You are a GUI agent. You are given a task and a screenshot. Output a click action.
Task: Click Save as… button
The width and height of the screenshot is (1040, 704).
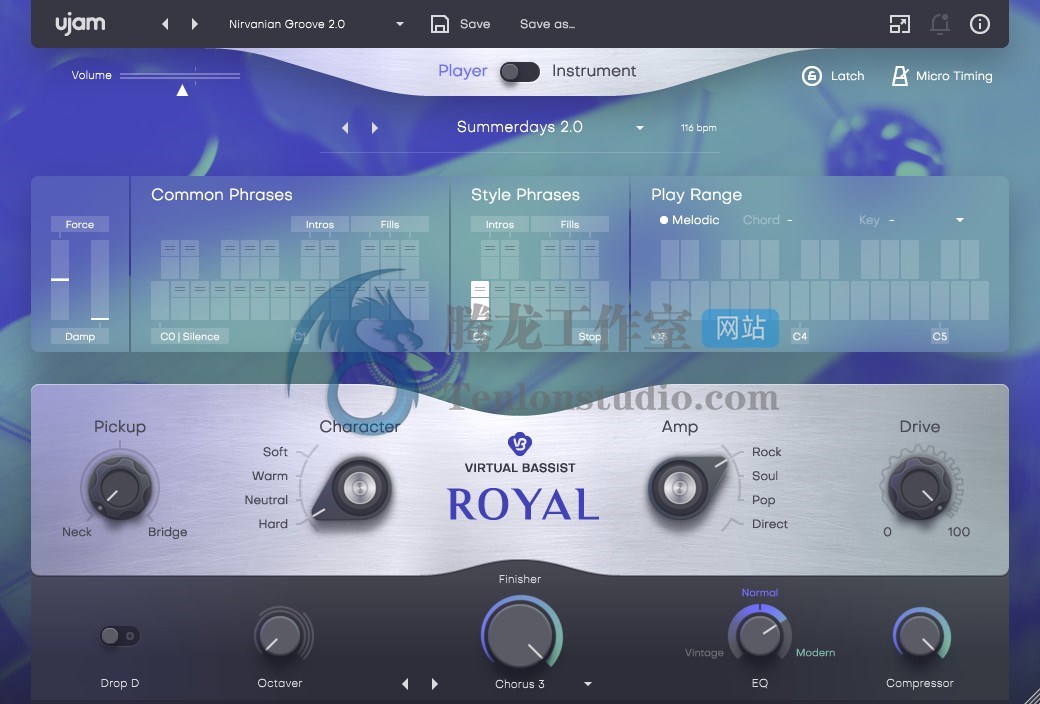tap(547, 25)
